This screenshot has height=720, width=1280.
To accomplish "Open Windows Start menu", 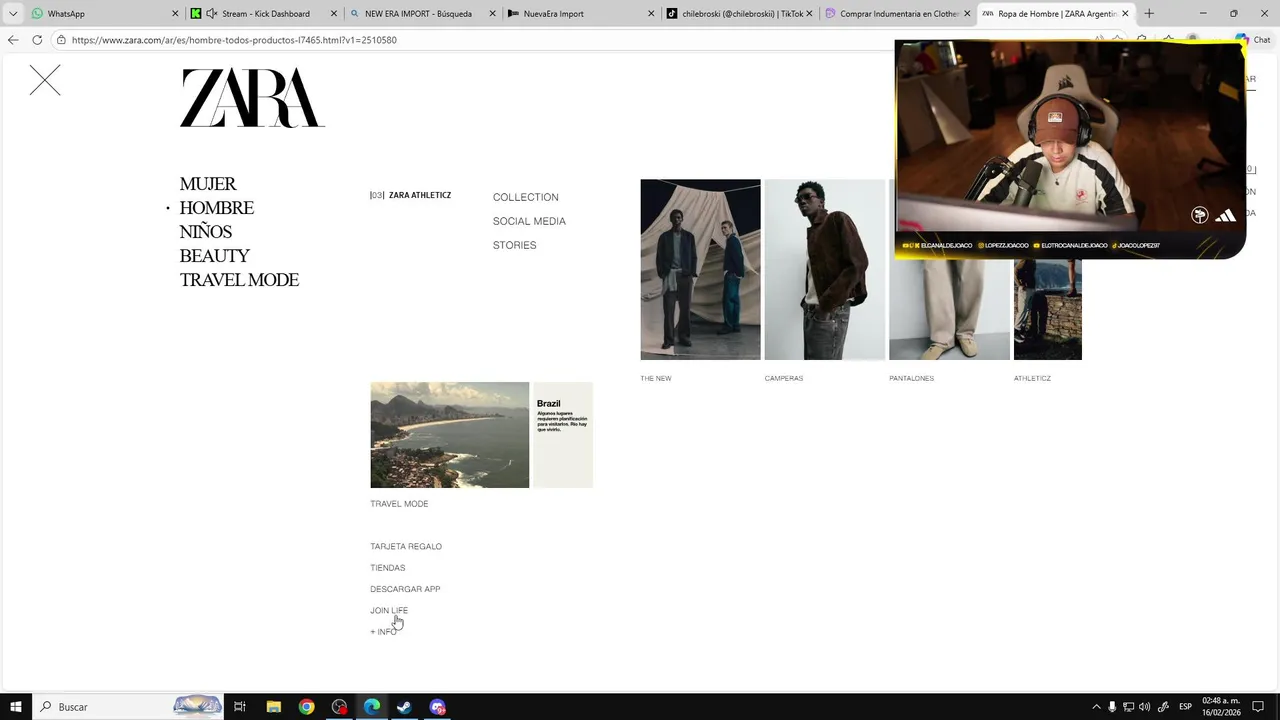I will (x=15, y=707).
